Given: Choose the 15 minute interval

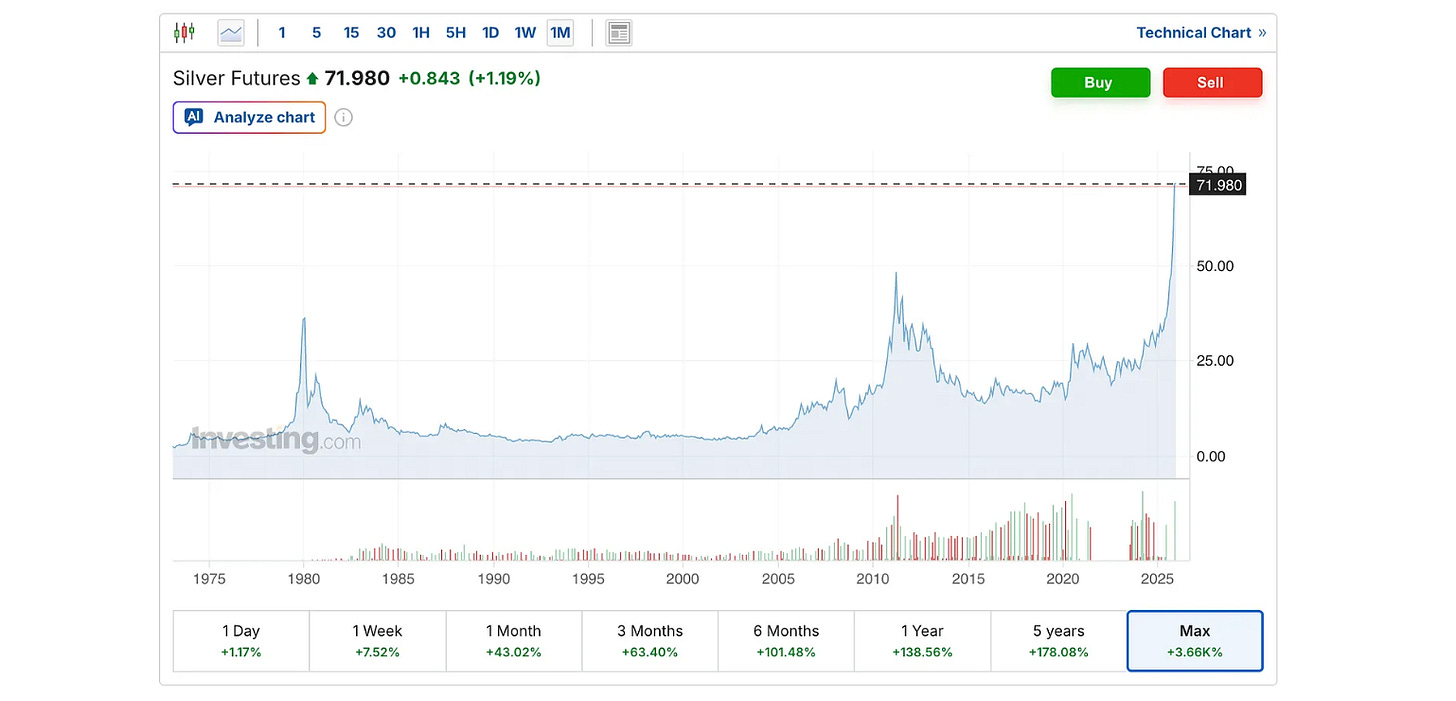Looking at the screenshot, I should 351,33.
